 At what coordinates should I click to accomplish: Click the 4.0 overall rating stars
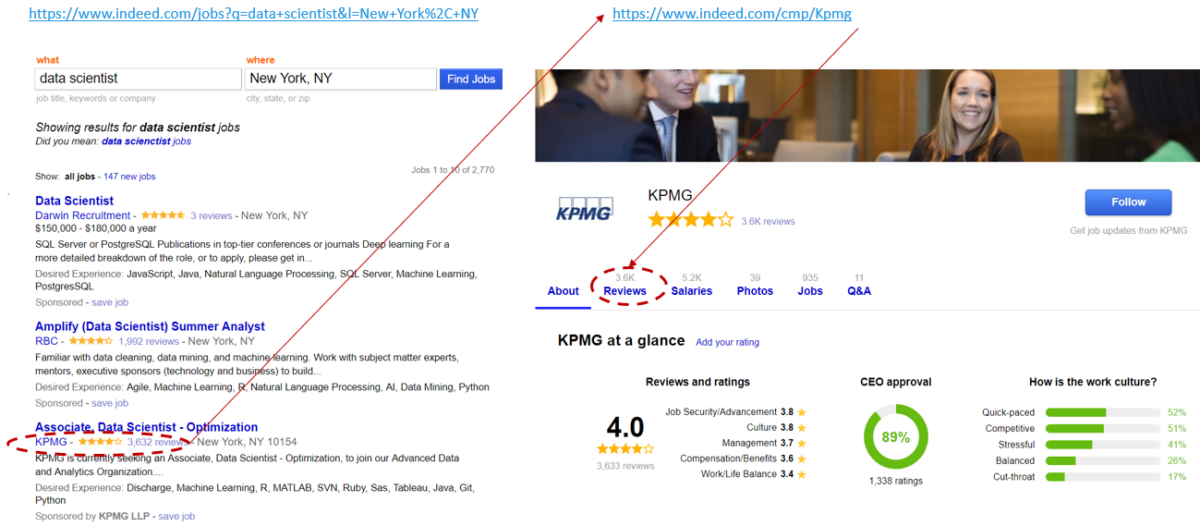point(626,449)
